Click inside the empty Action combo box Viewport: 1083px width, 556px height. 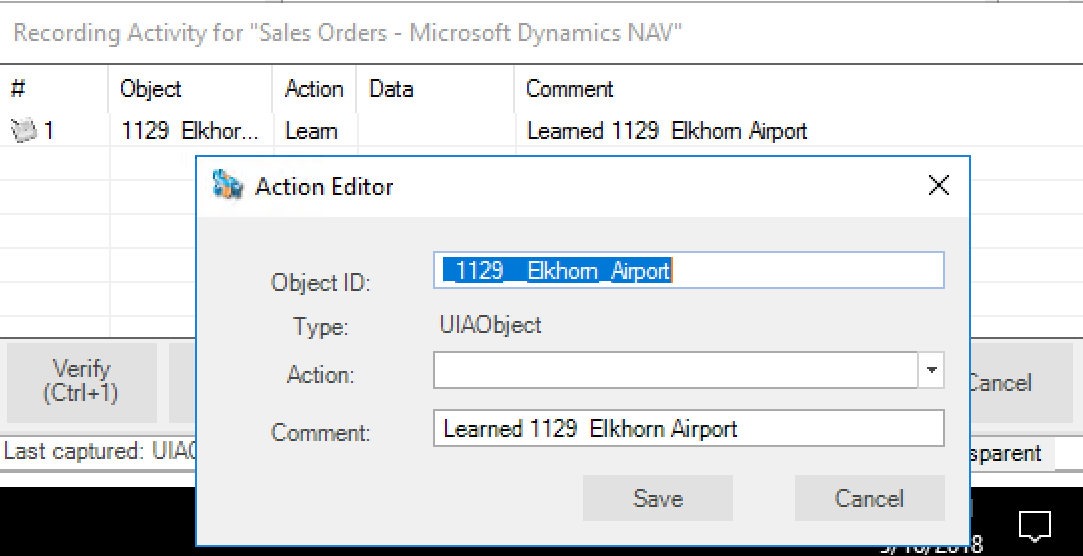click(675, 371)
